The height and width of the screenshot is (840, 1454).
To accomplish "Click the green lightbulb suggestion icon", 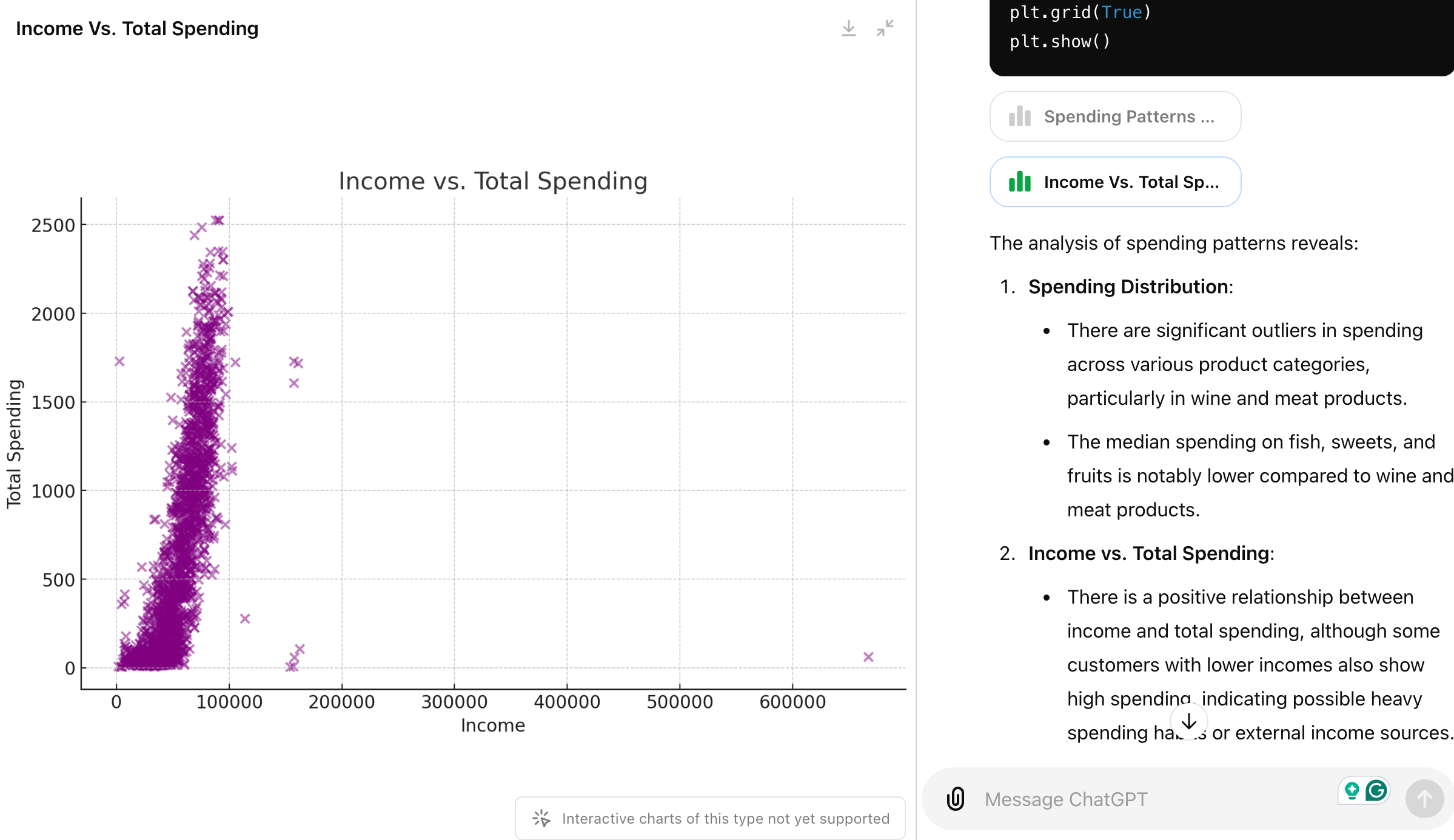I will click(1352, 790).
